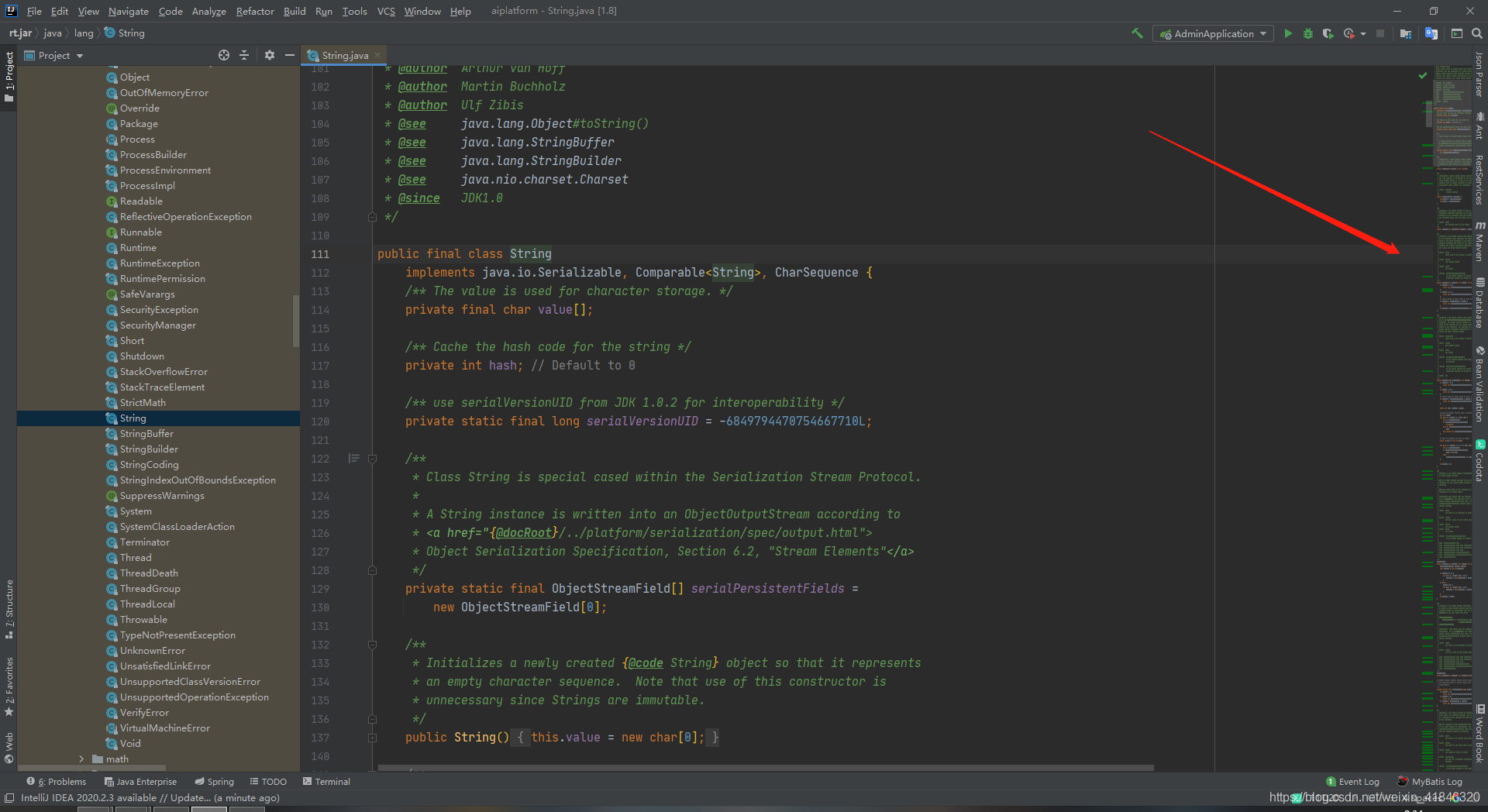Start debugging with the green bug icon
This screenshot has height=812, width=1488.
pyautogui.click(x=1308, y=33)
